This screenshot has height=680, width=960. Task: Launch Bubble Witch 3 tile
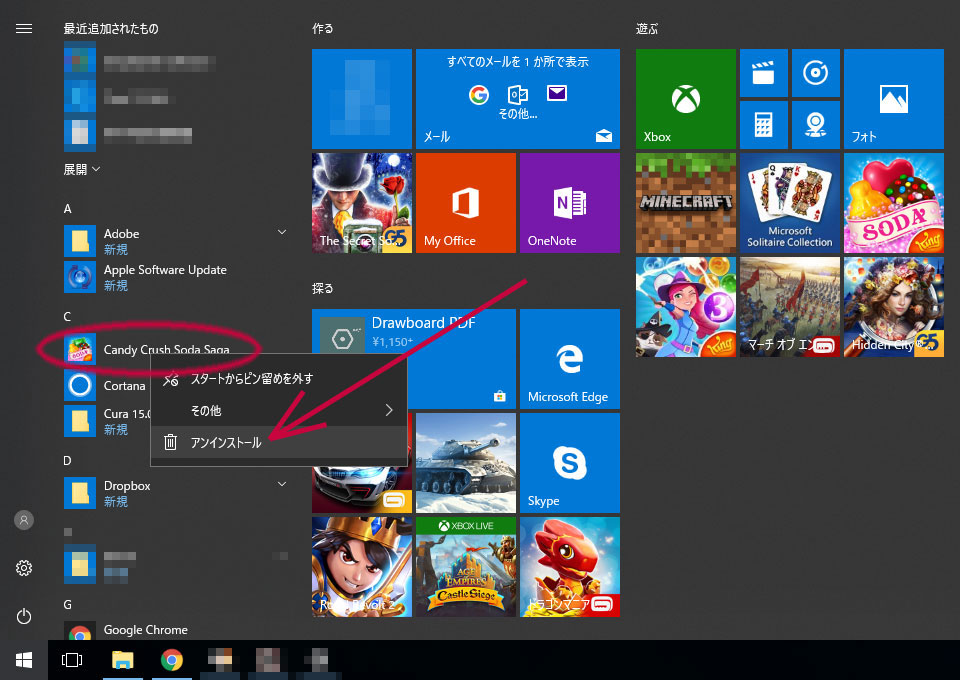[x=686, y=307]
